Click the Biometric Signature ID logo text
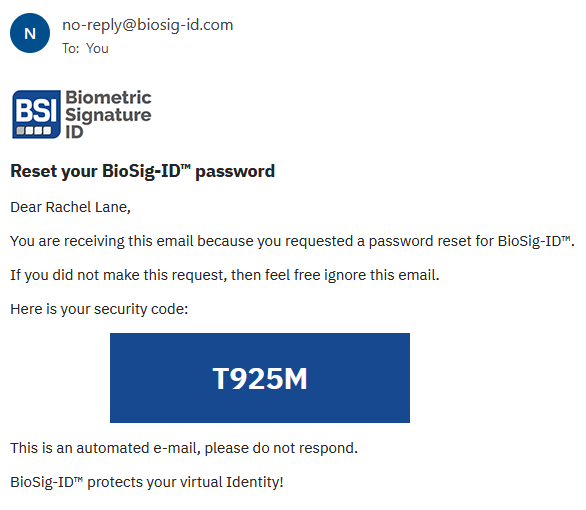 tap(108, 114)
